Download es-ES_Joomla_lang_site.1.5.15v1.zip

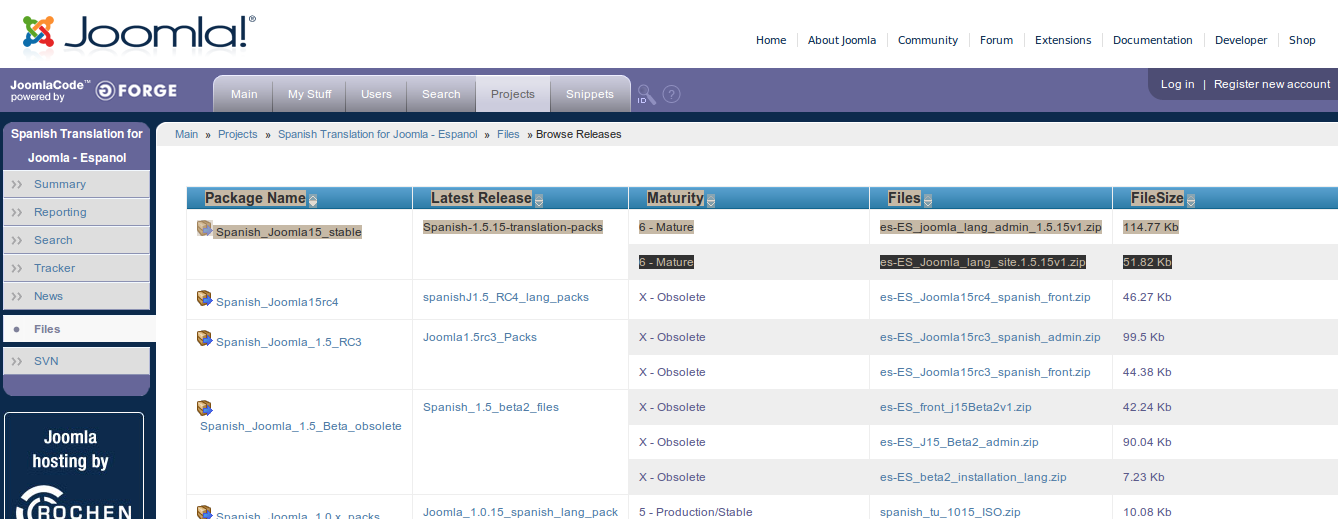983,262
